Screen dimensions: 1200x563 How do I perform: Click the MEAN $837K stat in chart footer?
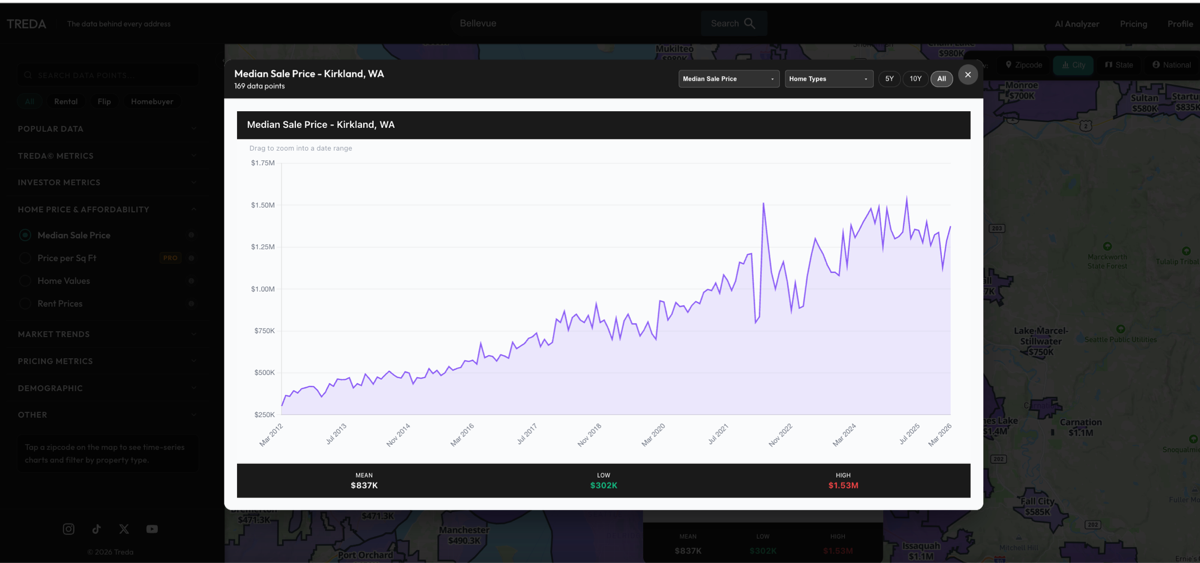click(364, 481)
